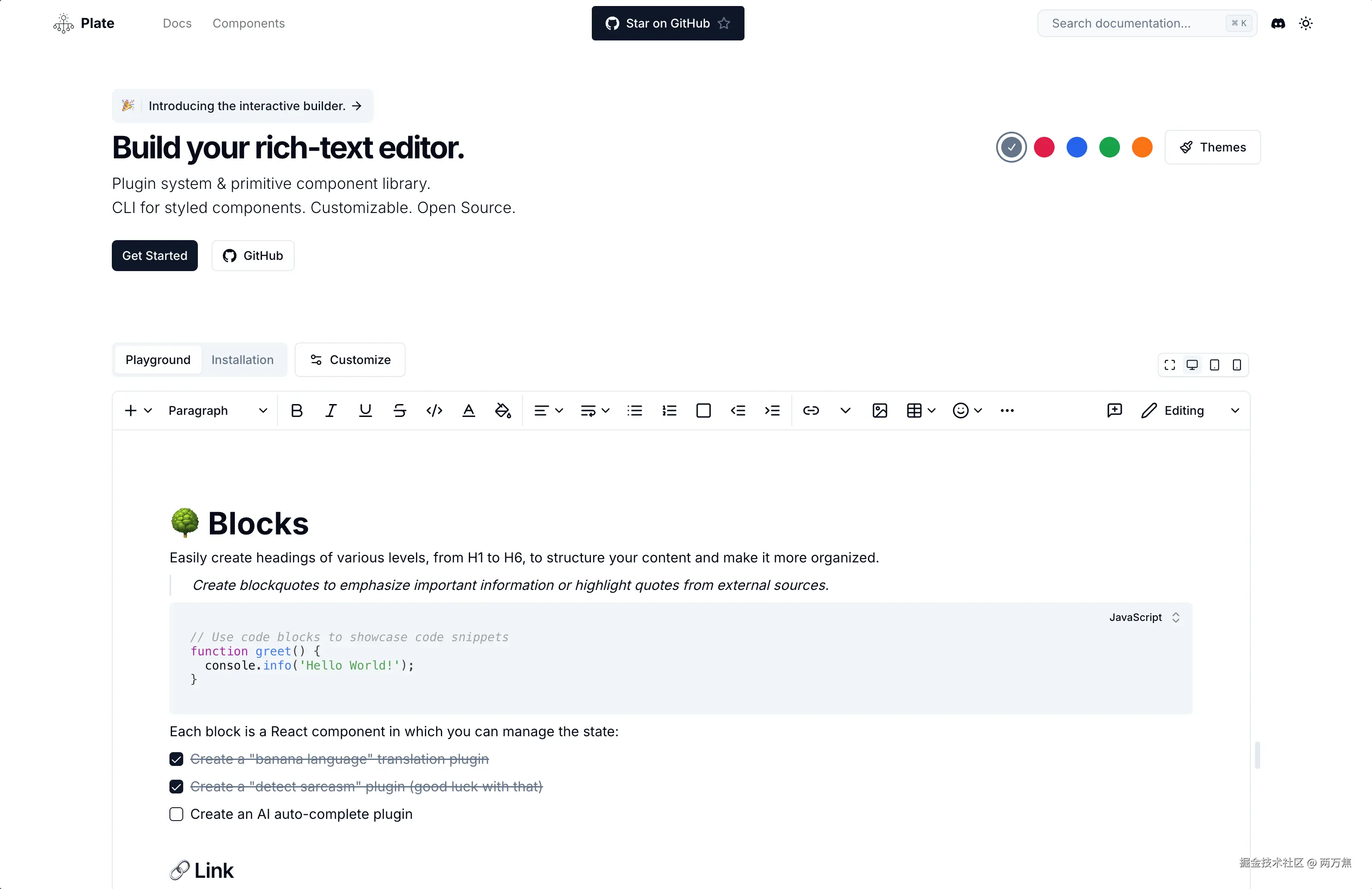Open the background highlight color tool
The height and width of the screenshot is (889, 1372).
(x=503, y=410)
